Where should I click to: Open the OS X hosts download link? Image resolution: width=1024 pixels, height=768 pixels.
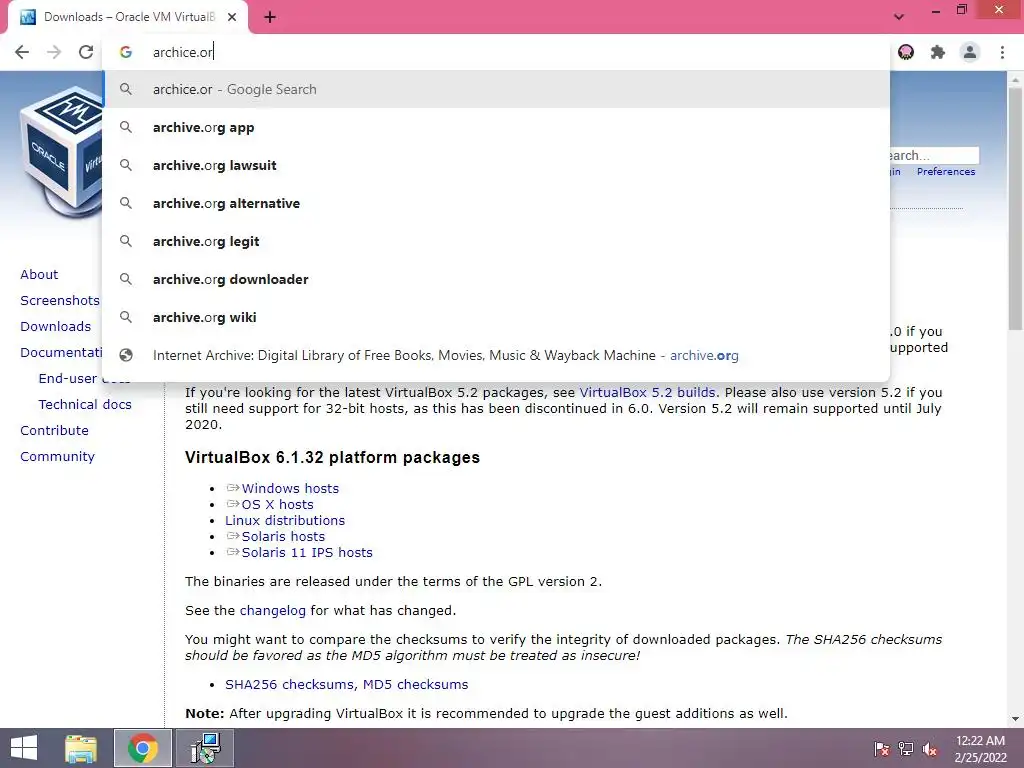click(x=278, y=504)
